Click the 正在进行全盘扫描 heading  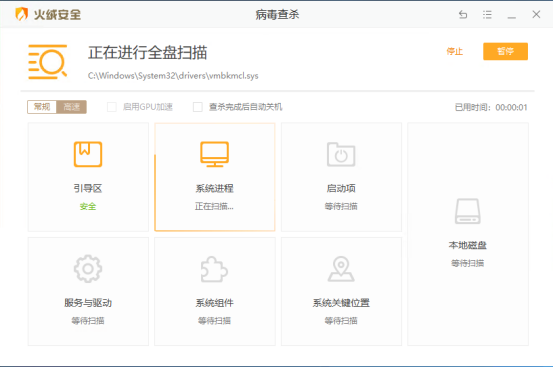click(x=147, y=53)
